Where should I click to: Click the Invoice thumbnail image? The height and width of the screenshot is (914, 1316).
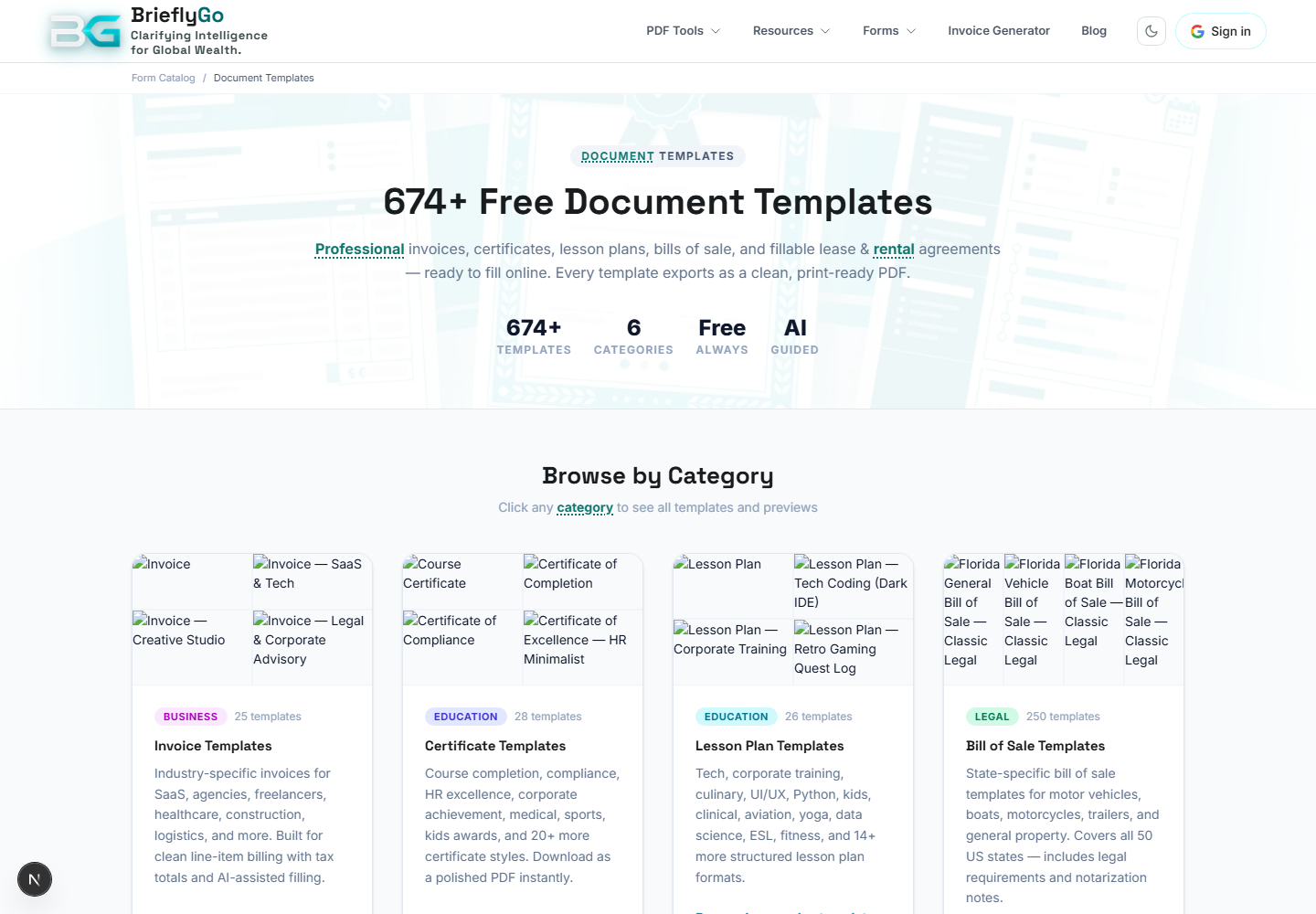pos(192,581)
